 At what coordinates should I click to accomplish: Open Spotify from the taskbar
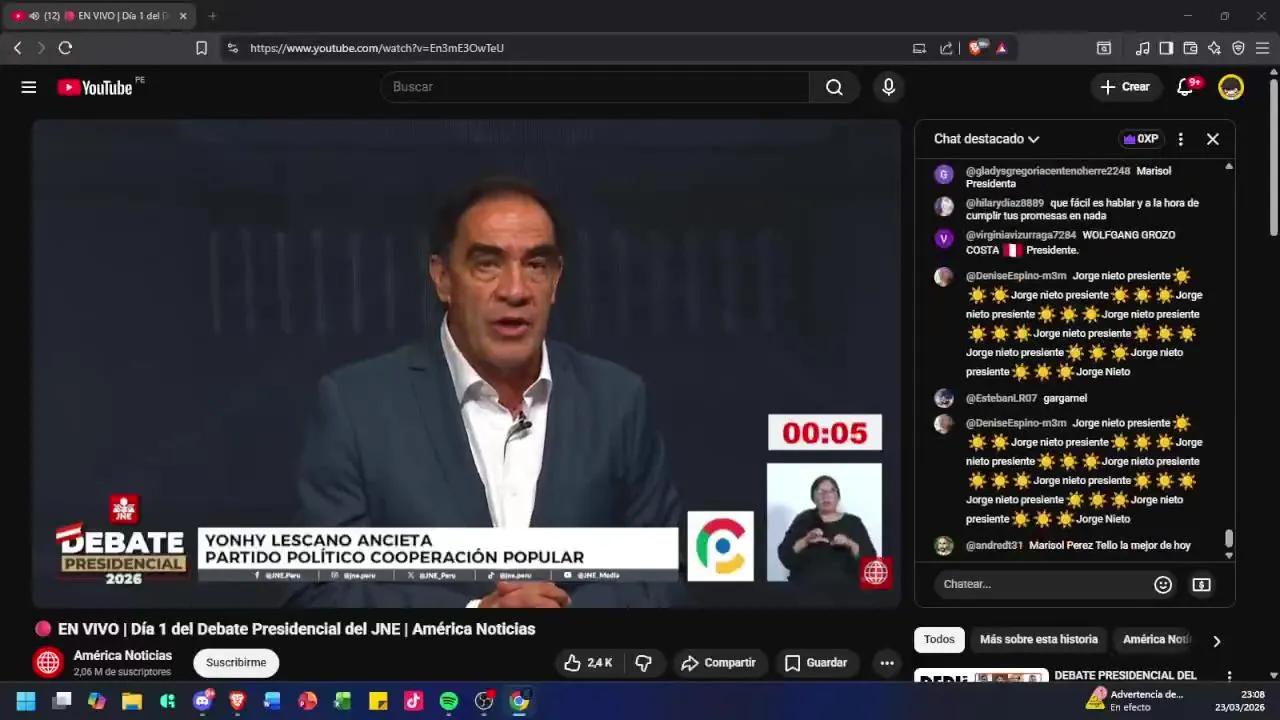(x=449, y=701)
